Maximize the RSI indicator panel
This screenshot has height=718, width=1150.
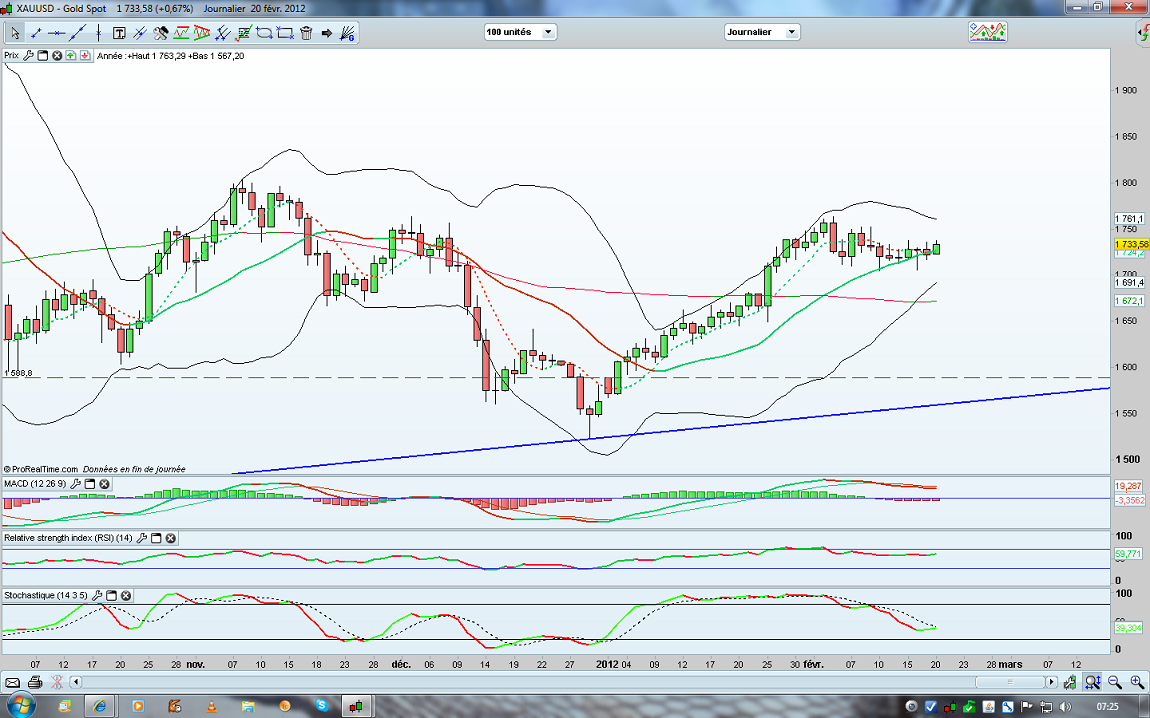point(156,538)
